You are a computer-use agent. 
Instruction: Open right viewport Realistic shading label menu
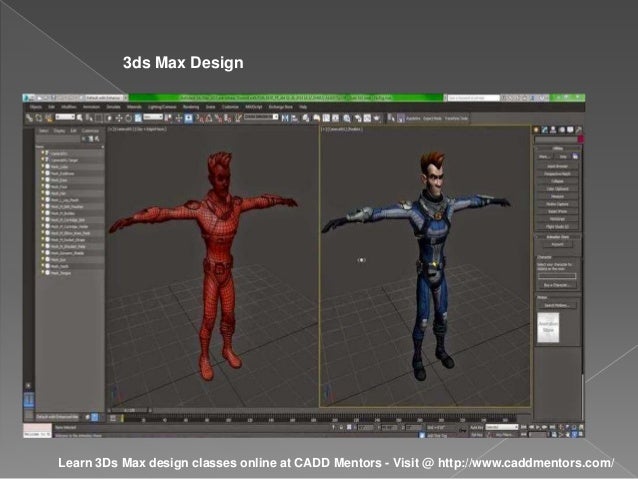353,129
